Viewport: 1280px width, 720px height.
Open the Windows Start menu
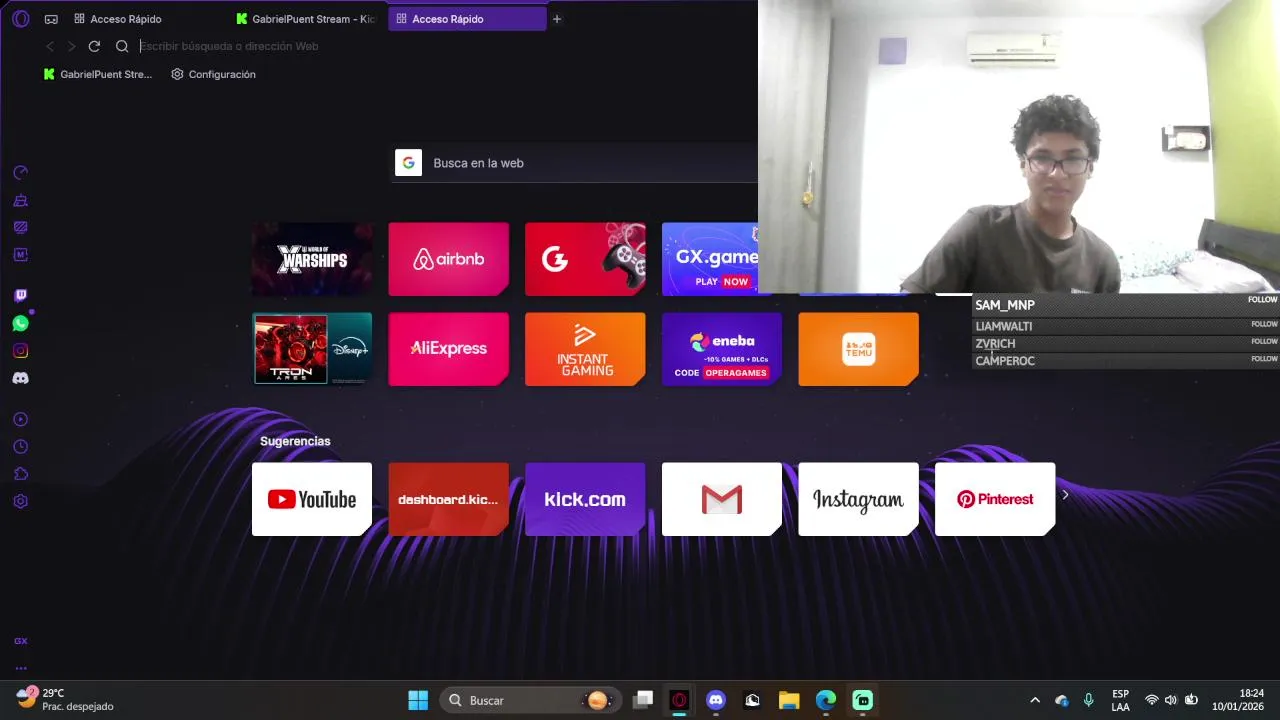coord(418,700)
